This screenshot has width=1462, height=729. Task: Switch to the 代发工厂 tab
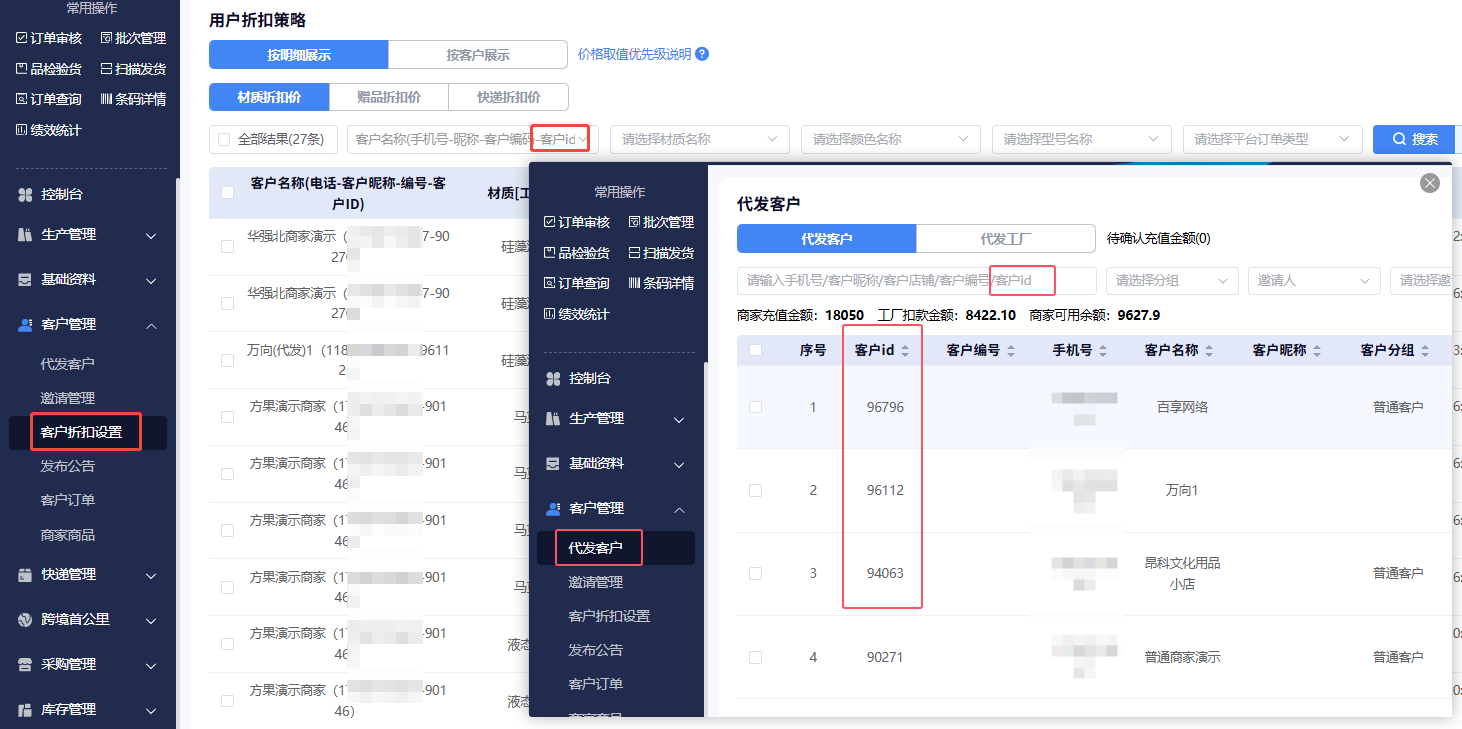pos(1006,239)
